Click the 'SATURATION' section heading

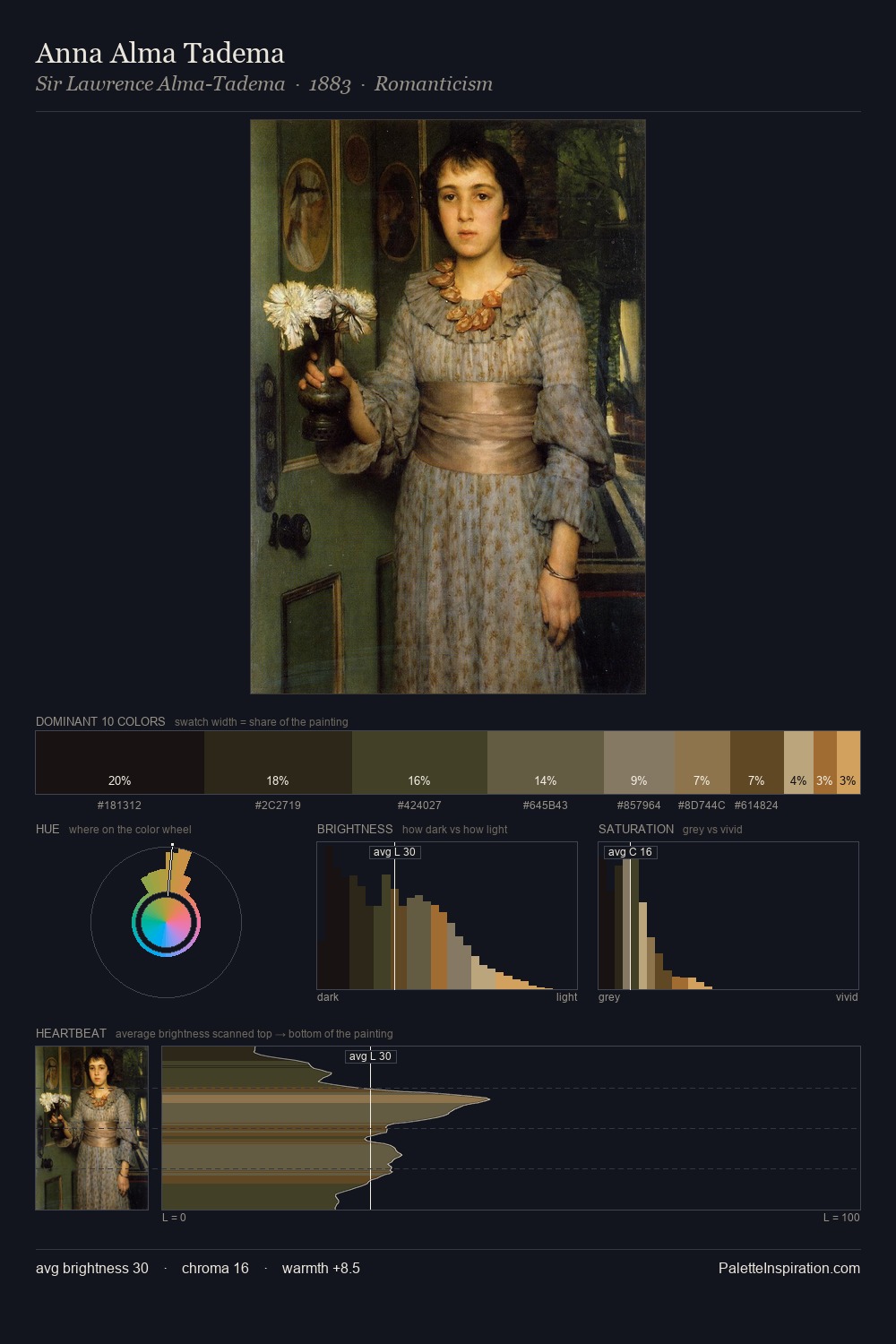[636, 829]
